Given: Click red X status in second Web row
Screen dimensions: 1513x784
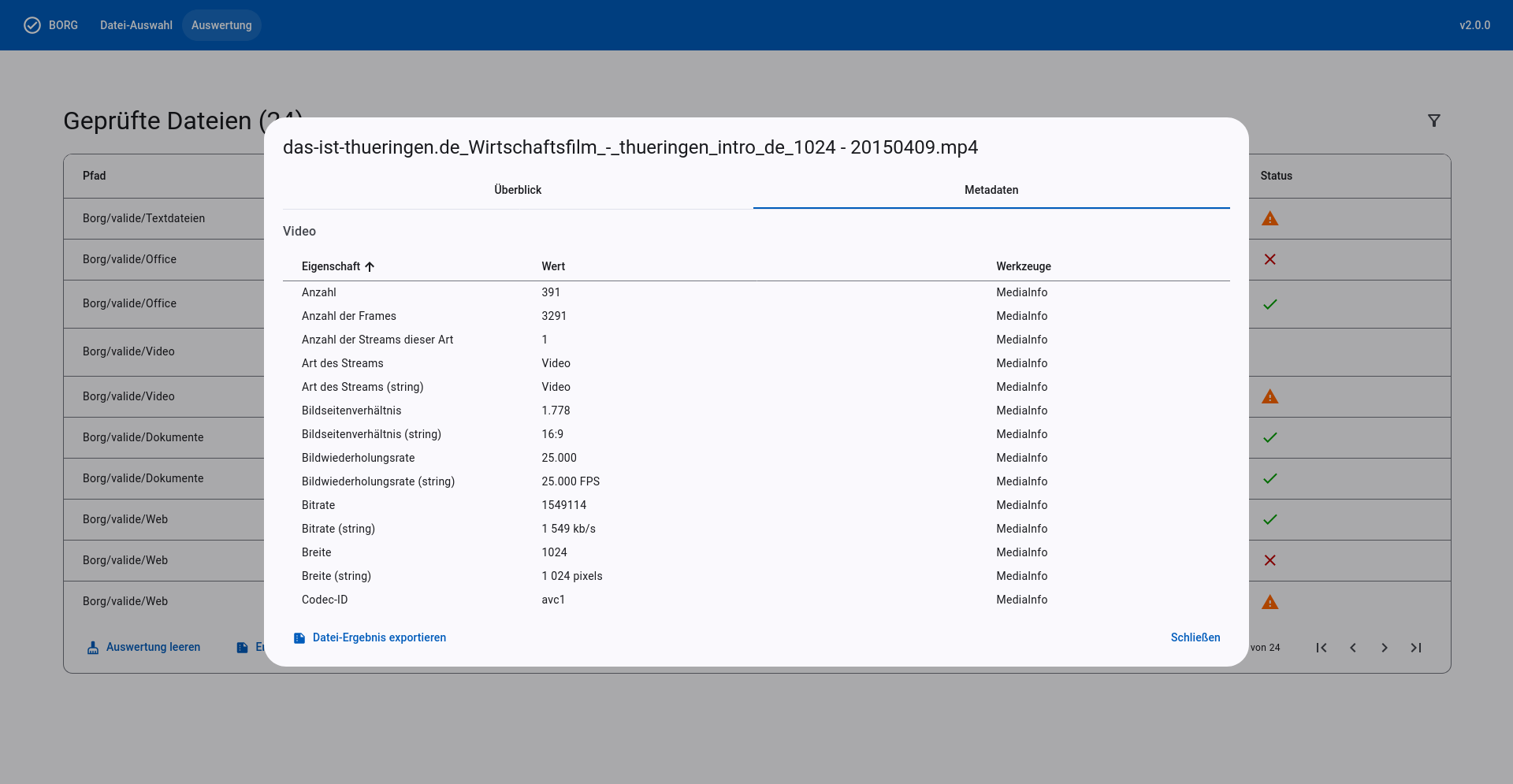Looking at the screenshot, I should [x=1270, y=560].
